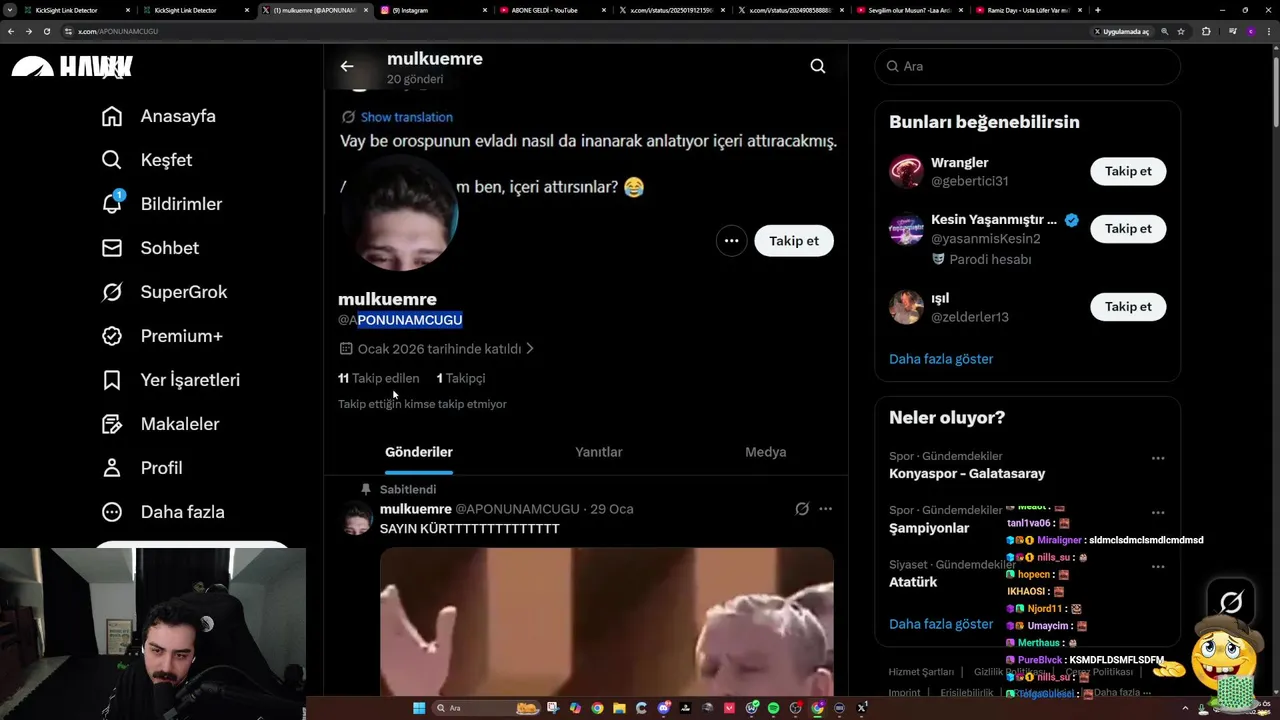Screen dimensions: 1280x720
Task: Switch to Ramiz Dayı YouTube tab
Action: [x=1029, y=10]
